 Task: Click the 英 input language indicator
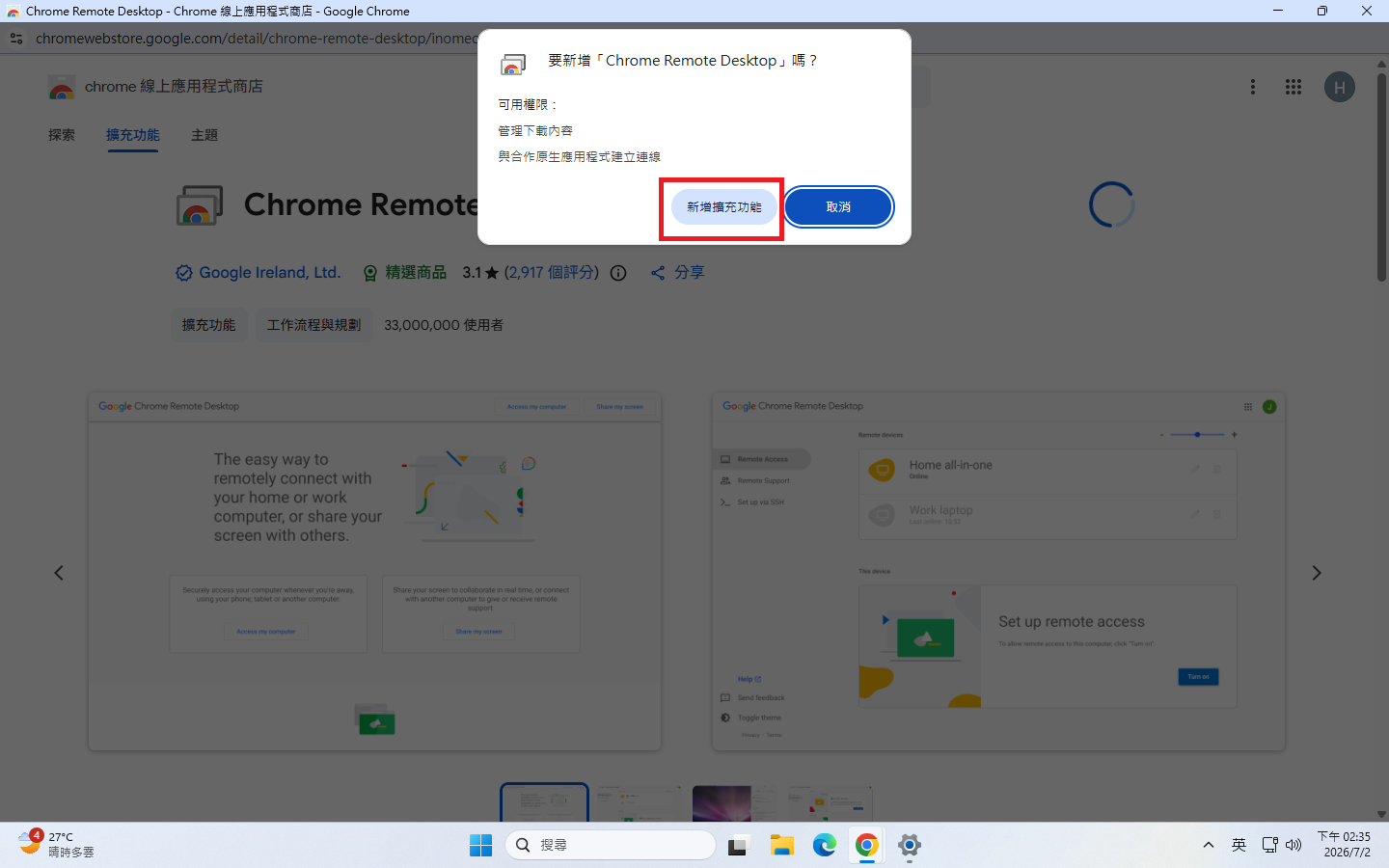(x=1239, y=845)
